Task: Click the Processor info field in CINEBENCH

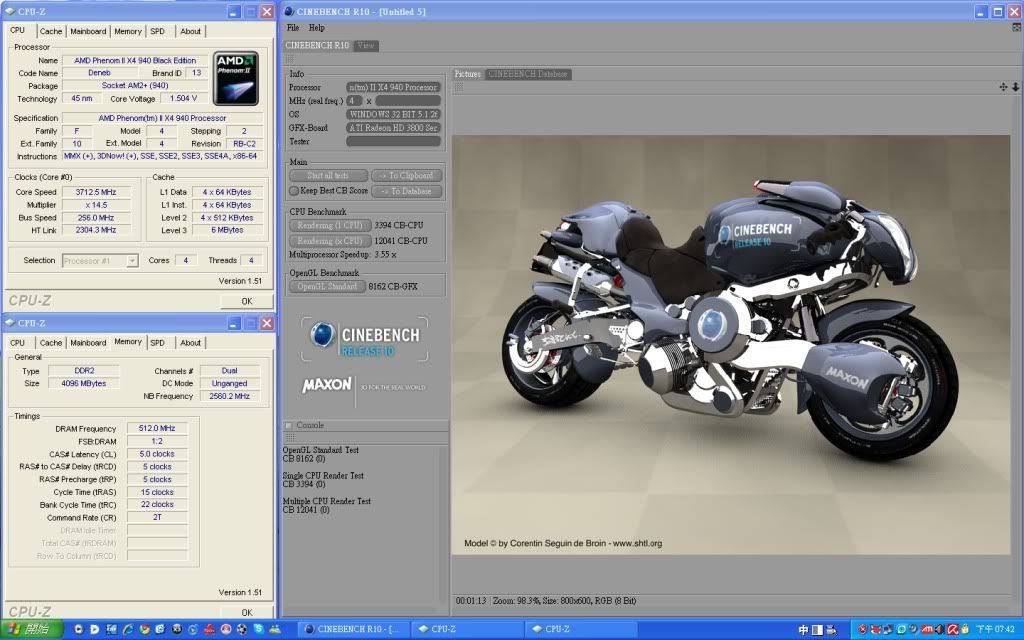Action: pyautogui.click(x=393, y=87)
